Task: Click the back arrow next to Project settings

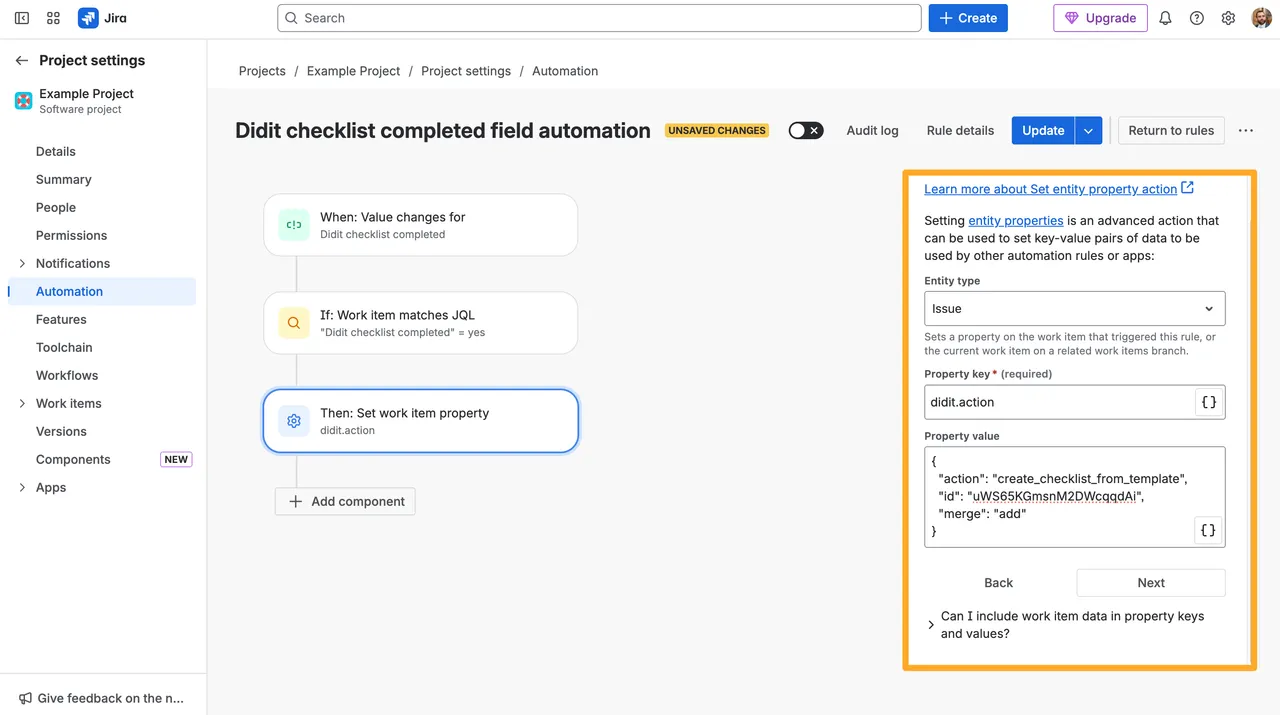Action: (x=21, y=60)
